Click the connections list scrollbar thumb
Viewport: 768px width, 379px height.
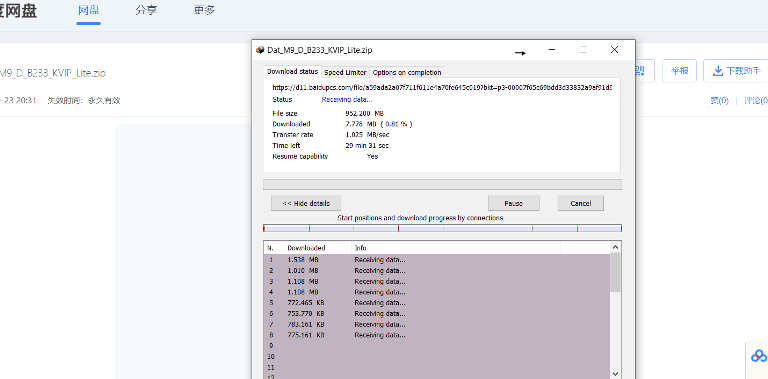pyautogui.click(x=616, y=272)
